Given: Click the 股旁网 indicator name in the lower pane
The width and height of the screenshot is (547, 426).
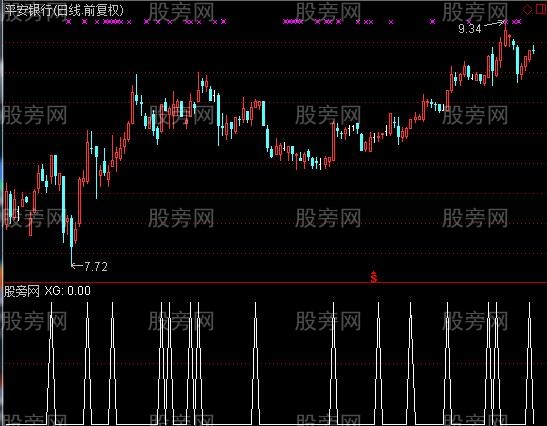Looking at the screenshot, I should tap(22, 291).
